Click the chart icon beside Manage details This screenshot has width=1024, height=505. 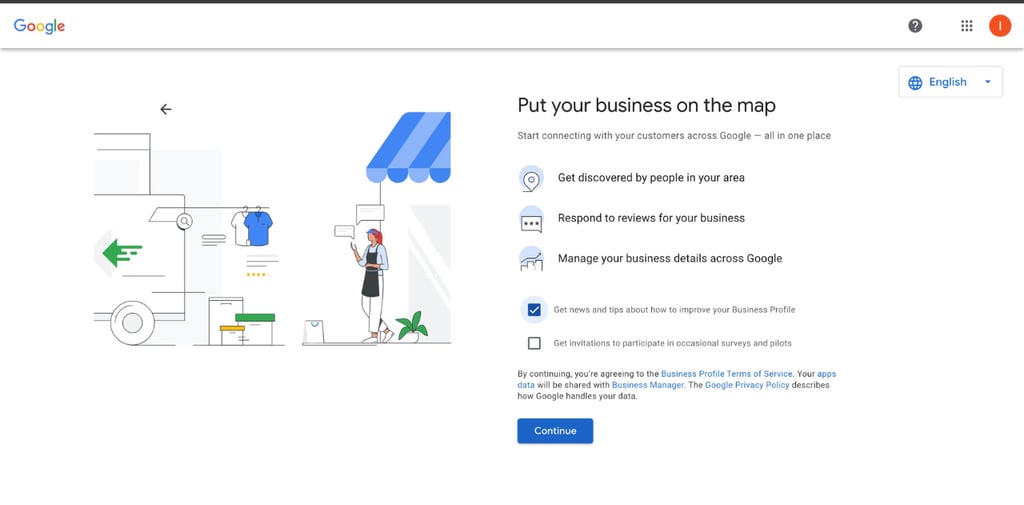[532, 259]
